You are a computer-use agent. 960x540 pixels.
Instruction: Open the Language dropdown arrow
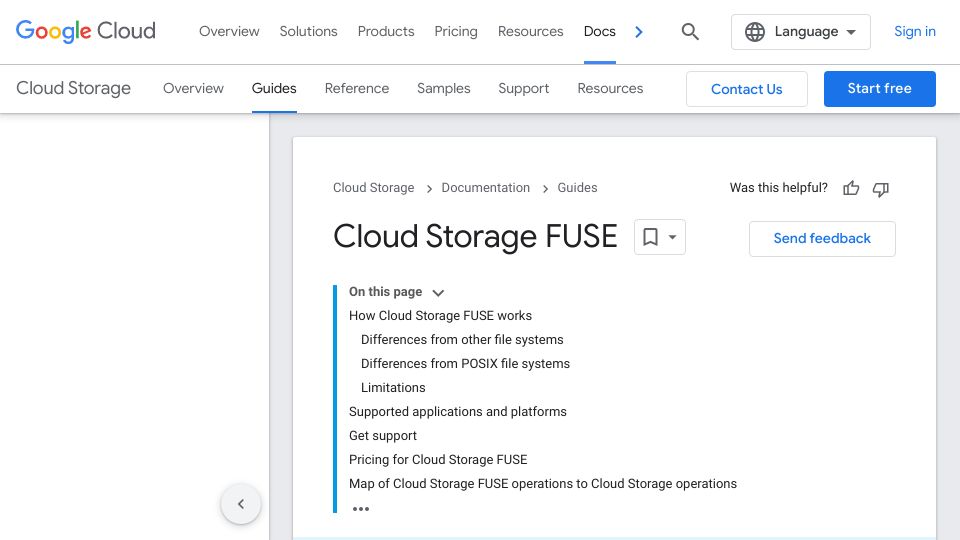[x=851, y=32]
